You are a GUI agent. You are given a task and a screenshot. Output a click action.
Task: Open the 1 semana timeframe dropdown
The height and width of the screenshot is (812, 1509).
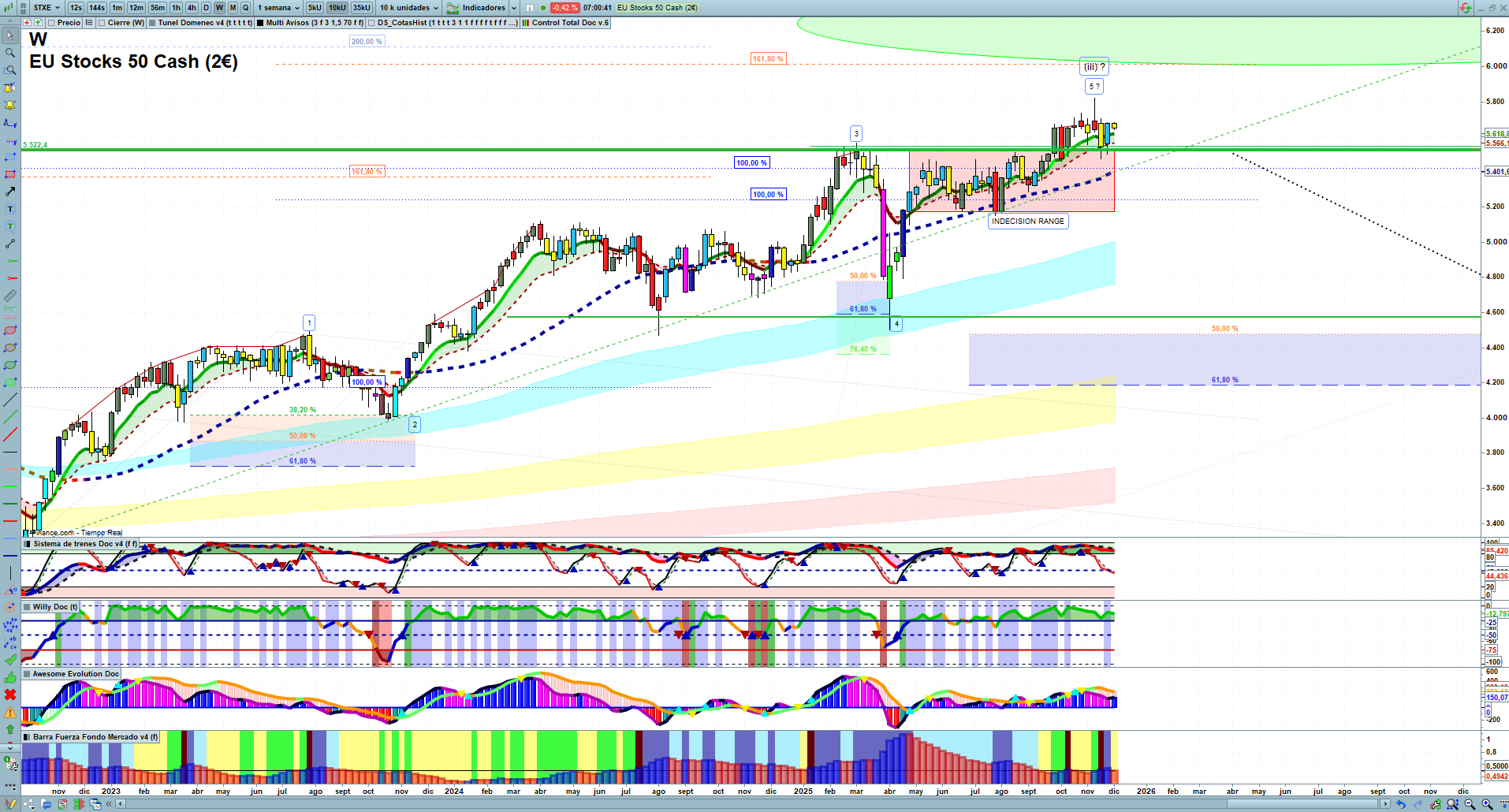(x=278, y=8)
